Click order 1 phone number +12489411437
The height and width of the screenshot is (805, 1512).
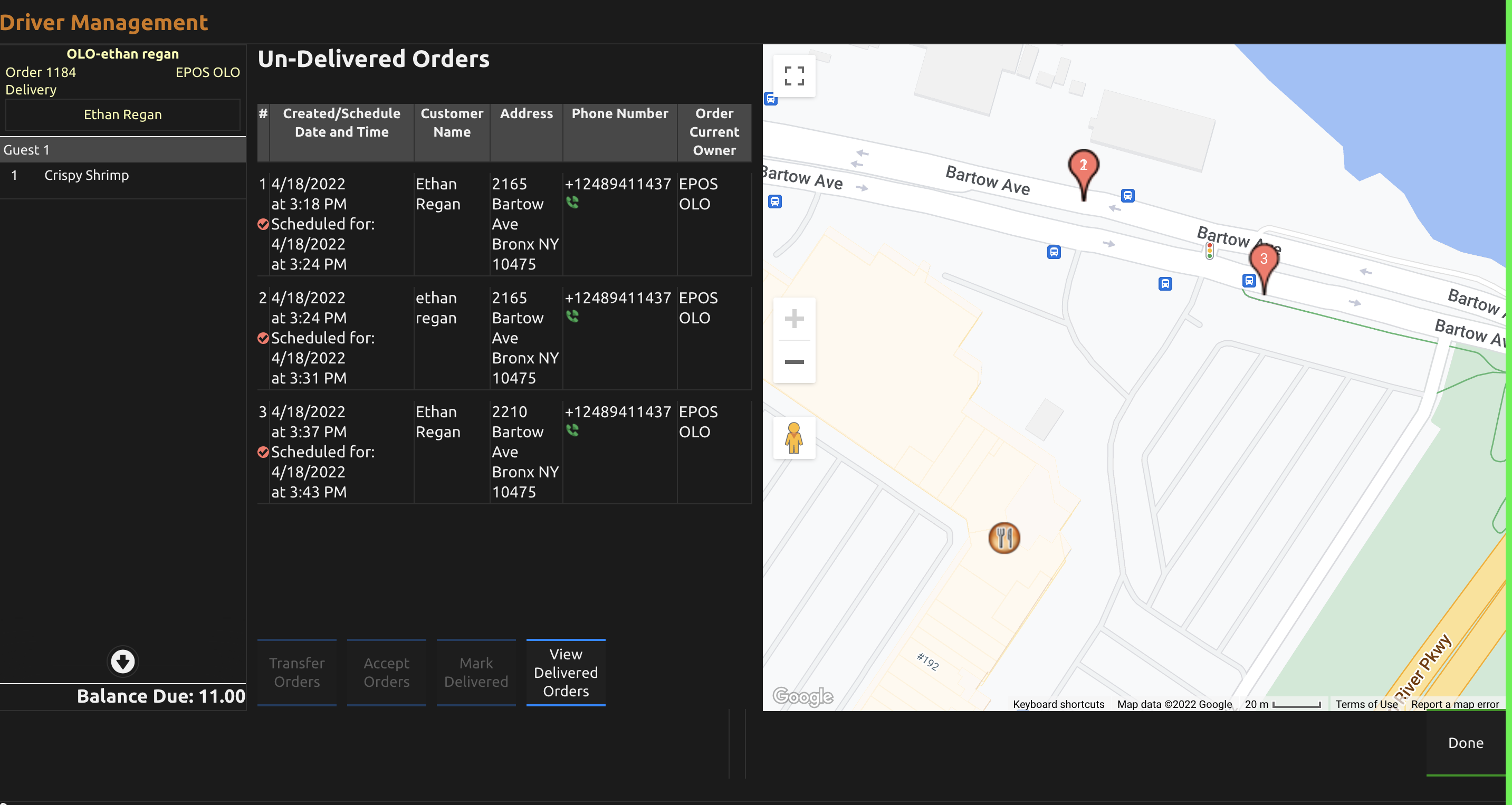pos(618,184)
